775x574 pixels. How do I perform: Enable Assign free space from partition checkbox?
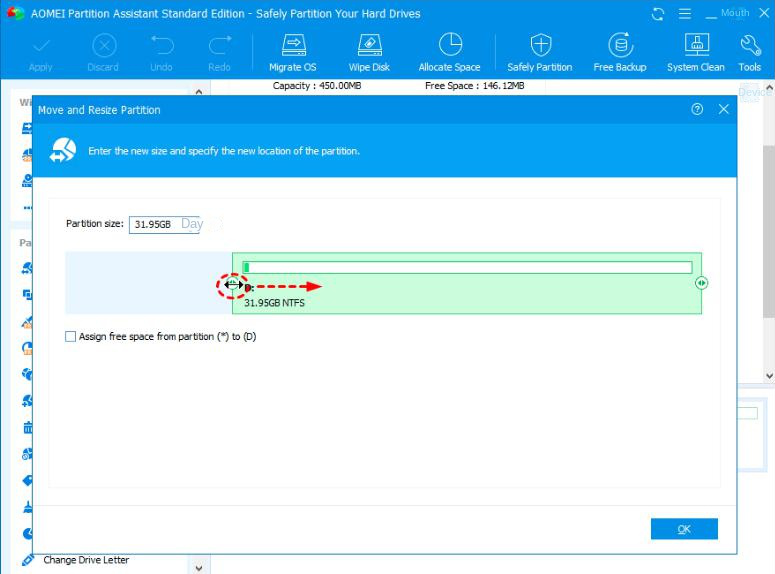(x=71, y=337)
